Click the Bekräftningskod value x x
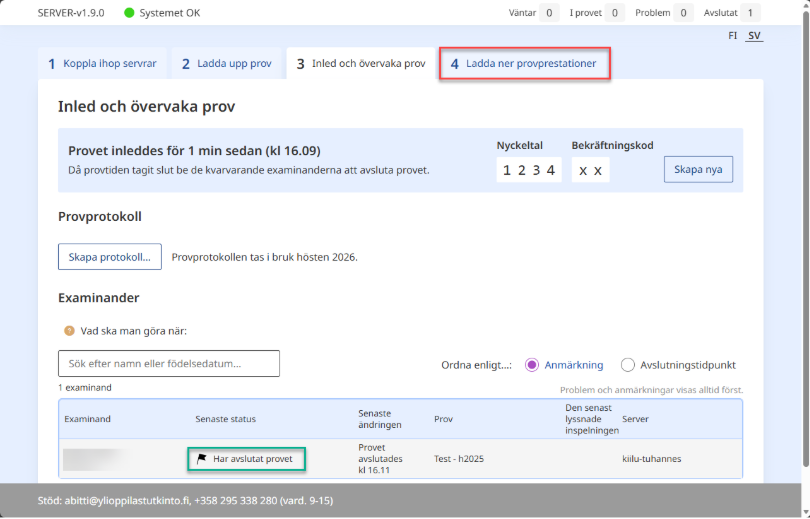 pyautogui.click(x=590, y=170)
